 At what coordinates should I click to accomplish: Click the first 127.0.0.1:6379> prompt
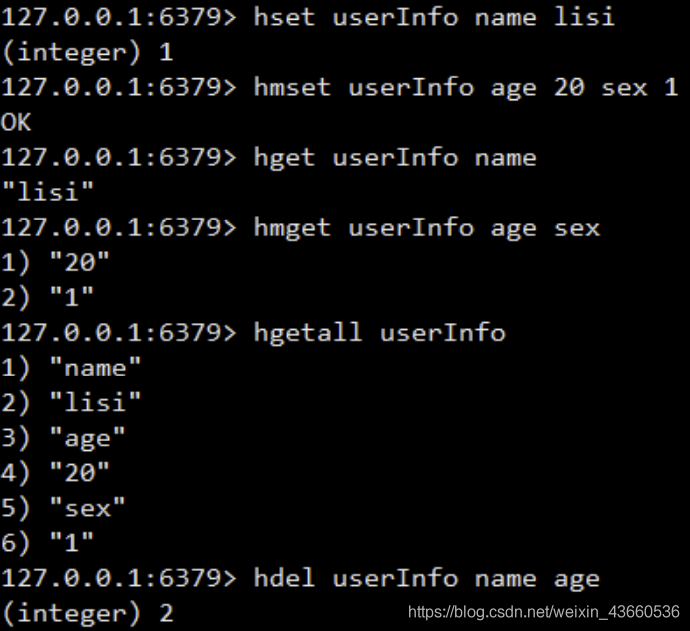[119, 18]
